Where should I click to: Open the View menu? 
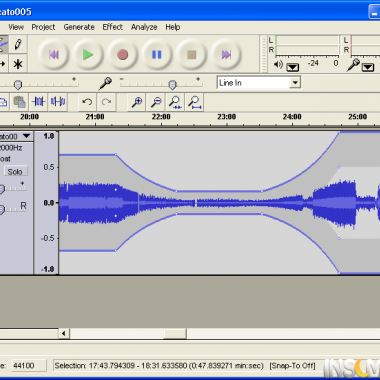[16, 27]
